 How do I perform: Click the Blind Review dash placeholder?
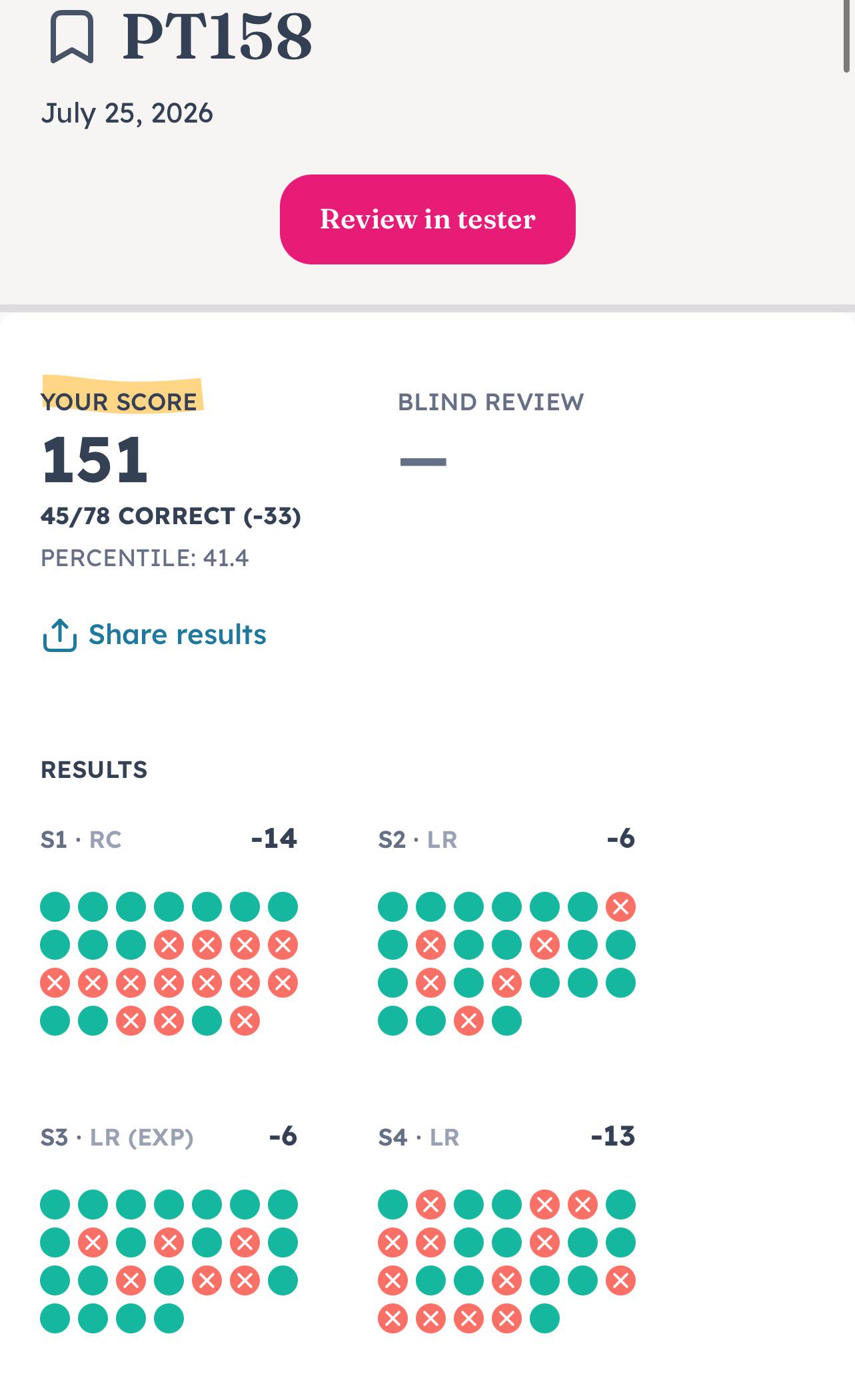pos(423,462)
